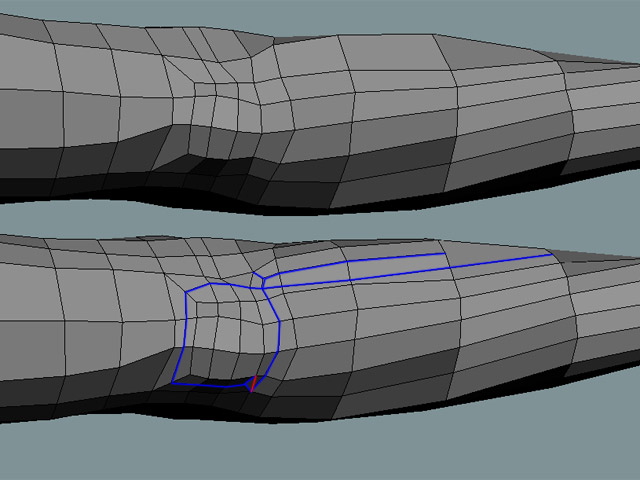Select the right side of the blue edge loop
The height and width of the screenshot is (480, 640).
click(277, 330)
